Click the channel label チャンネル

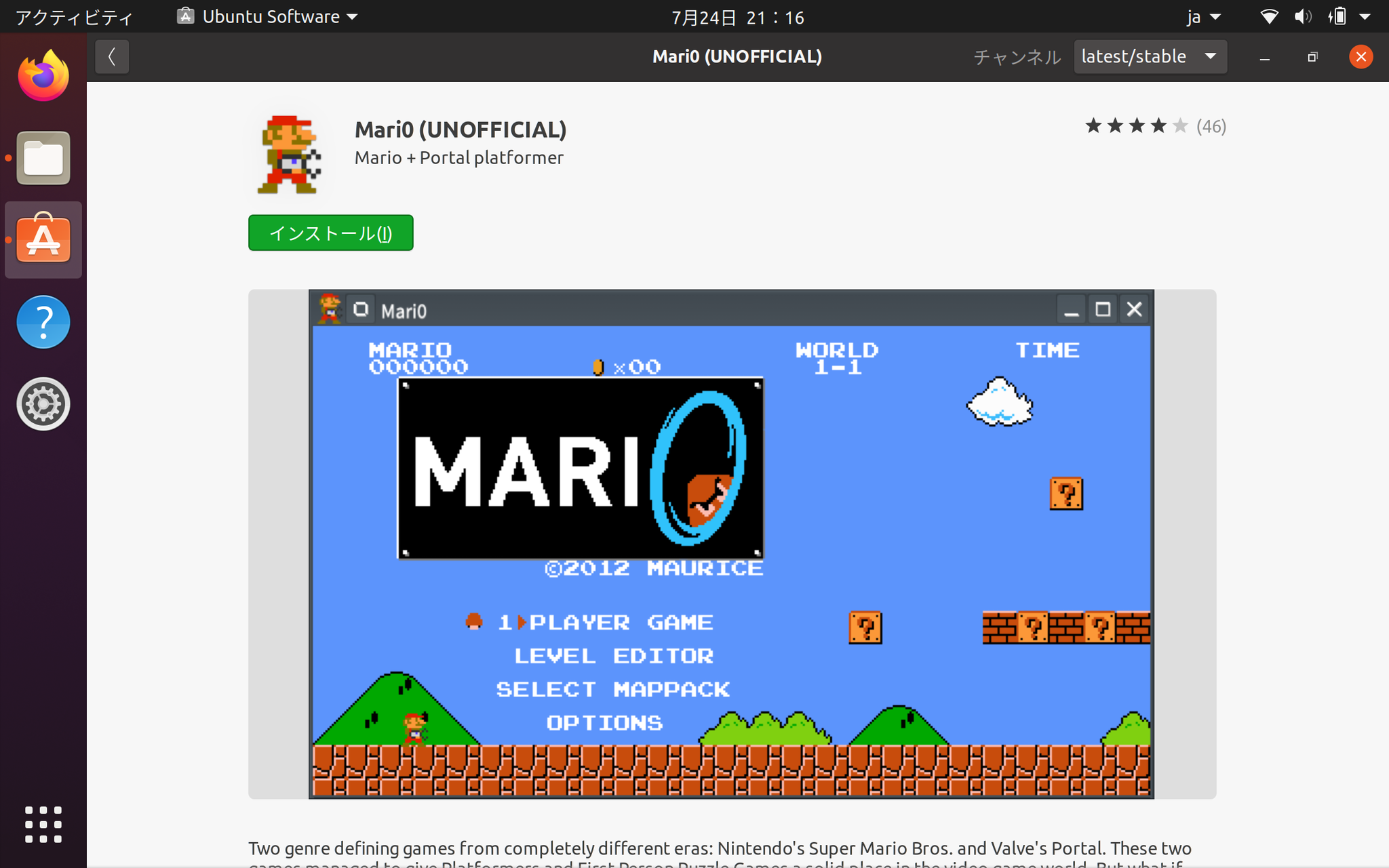coord(1017,57)
